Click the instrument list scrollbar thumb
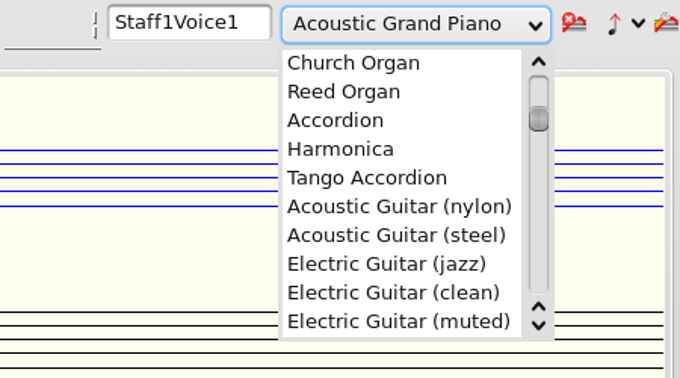680x378 pixels. pyautogui.click(x=539, y=119)
